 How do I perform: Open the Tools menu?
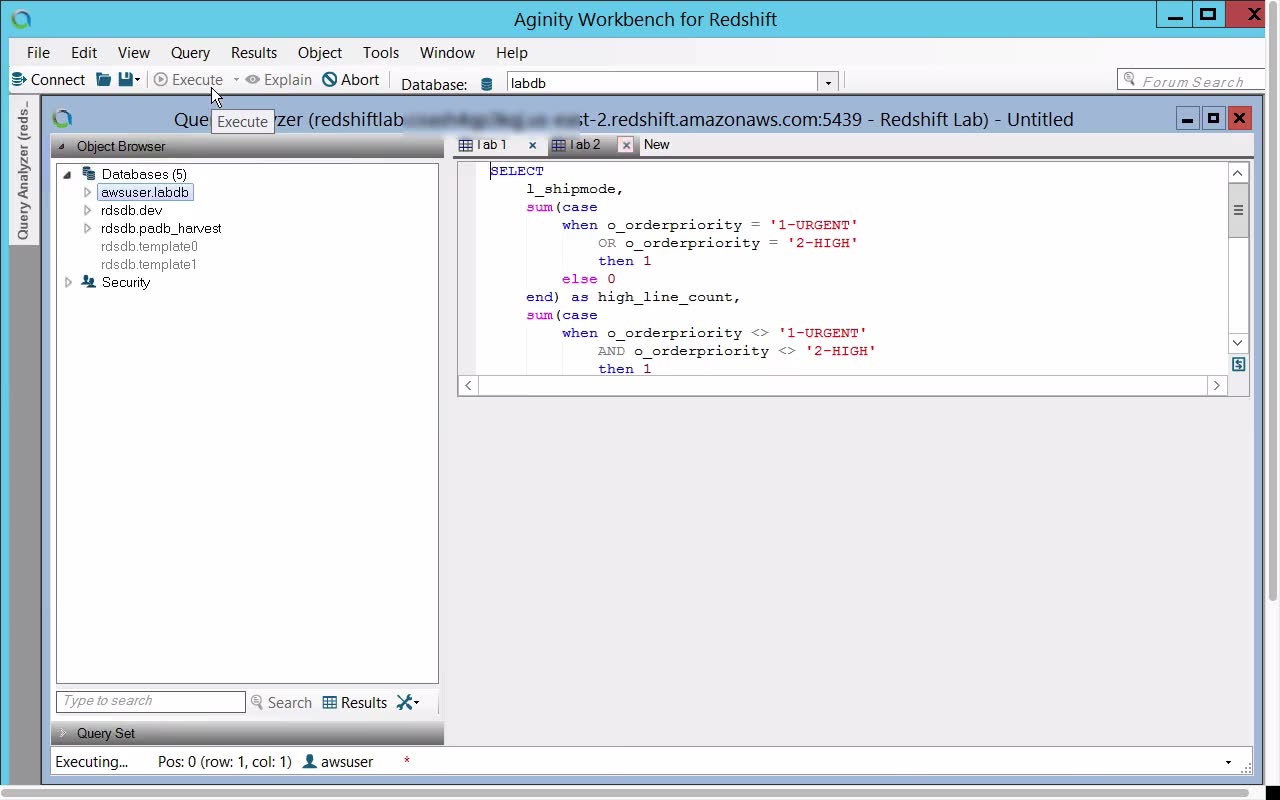coord(381,53)
